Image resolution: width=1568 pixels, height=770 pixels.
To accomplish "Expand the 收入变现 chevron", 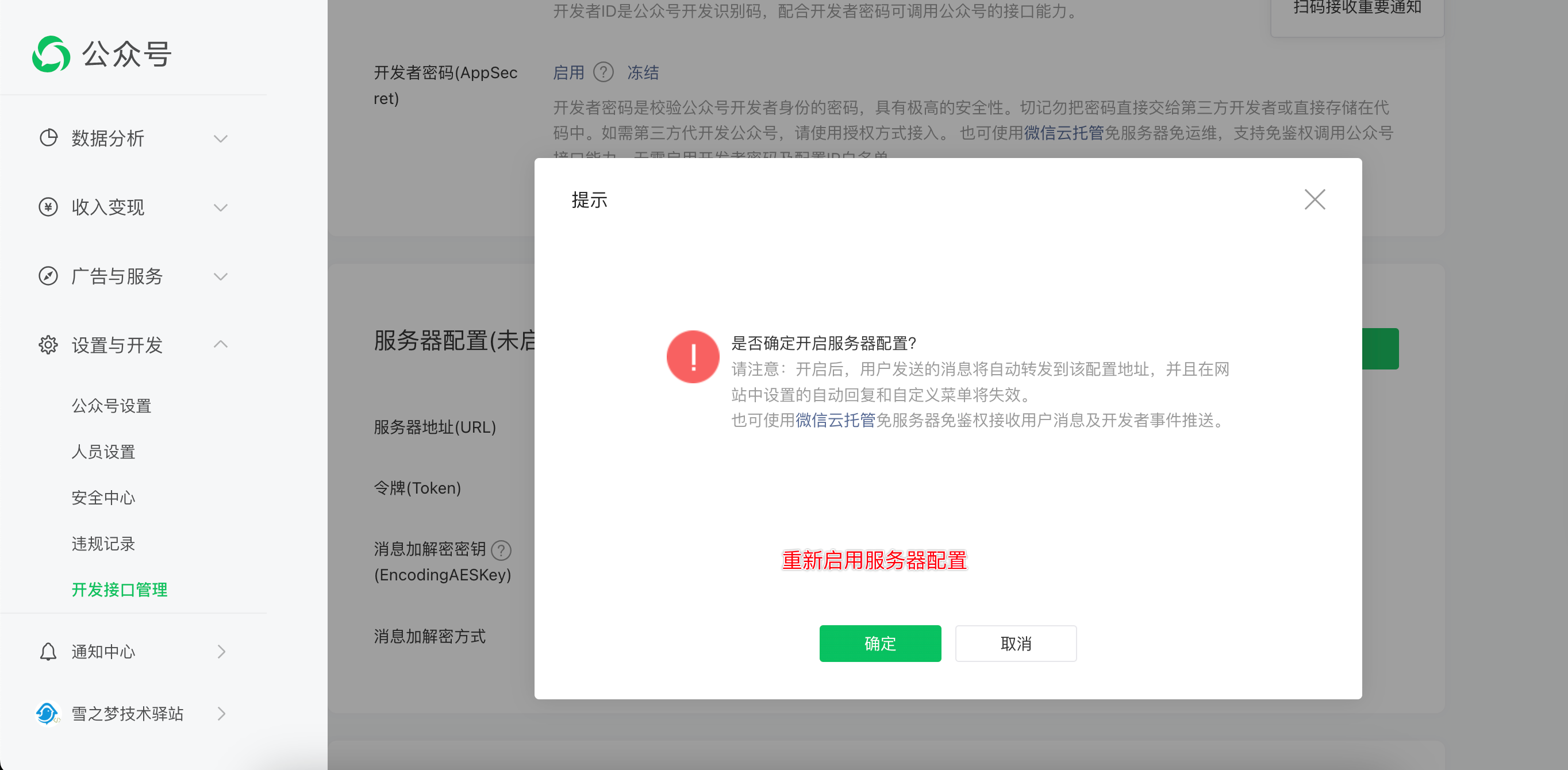I will [221, 207].
